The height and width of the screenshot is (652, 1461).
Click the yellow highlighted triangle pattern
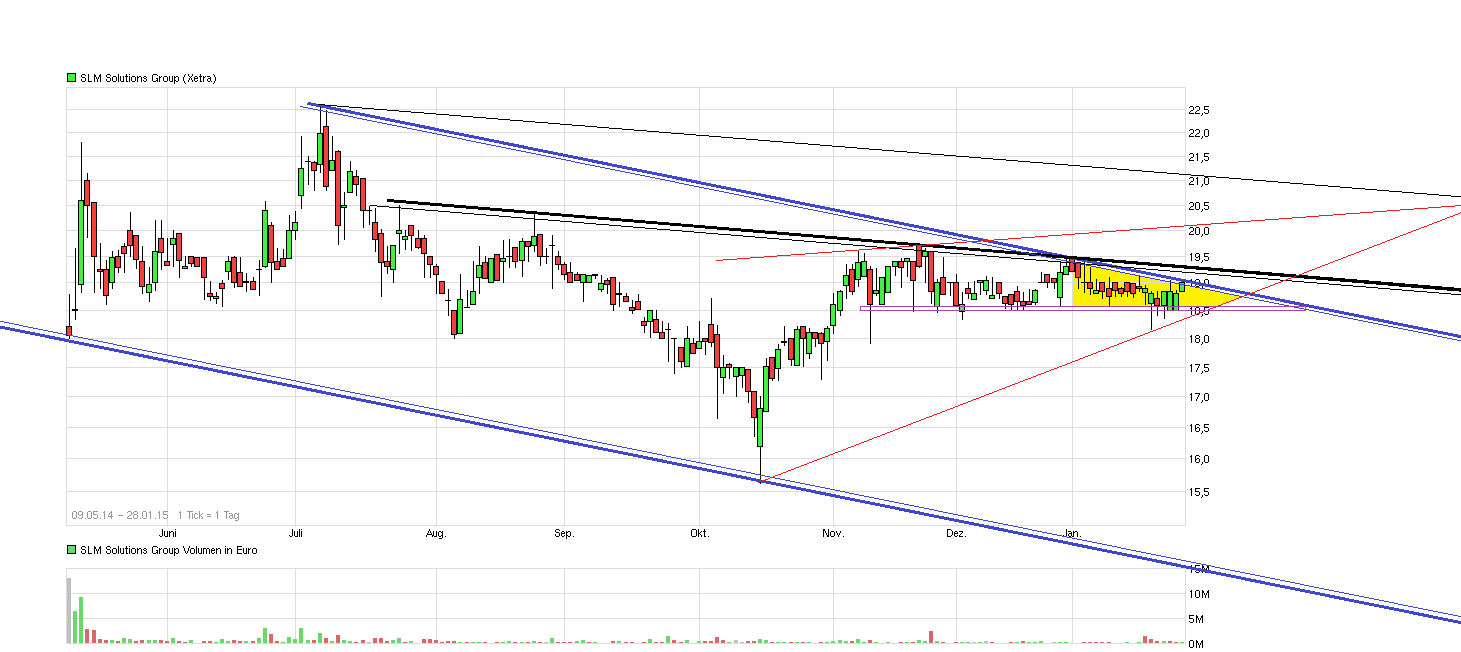pos(1120,290)
